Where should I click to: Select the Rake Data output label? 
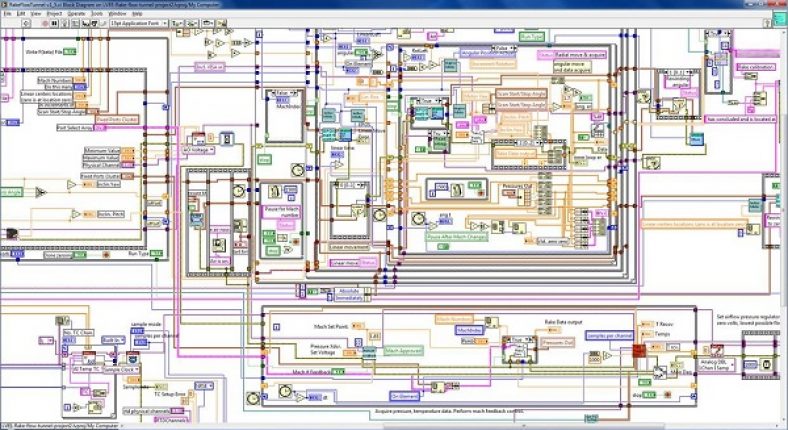point(563,322)
